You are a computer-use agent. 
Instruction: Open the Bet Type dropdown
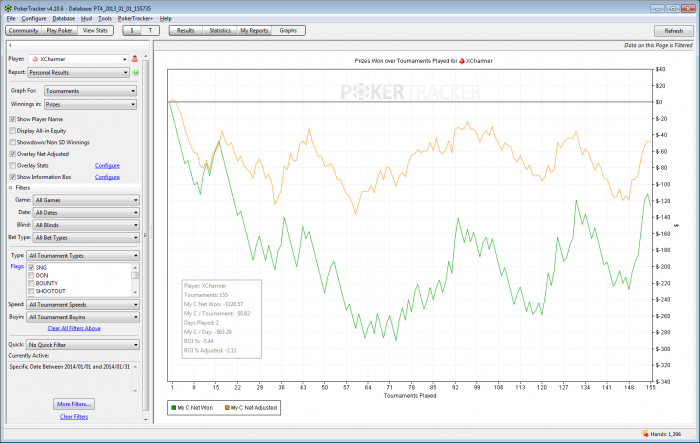(86, 238)
